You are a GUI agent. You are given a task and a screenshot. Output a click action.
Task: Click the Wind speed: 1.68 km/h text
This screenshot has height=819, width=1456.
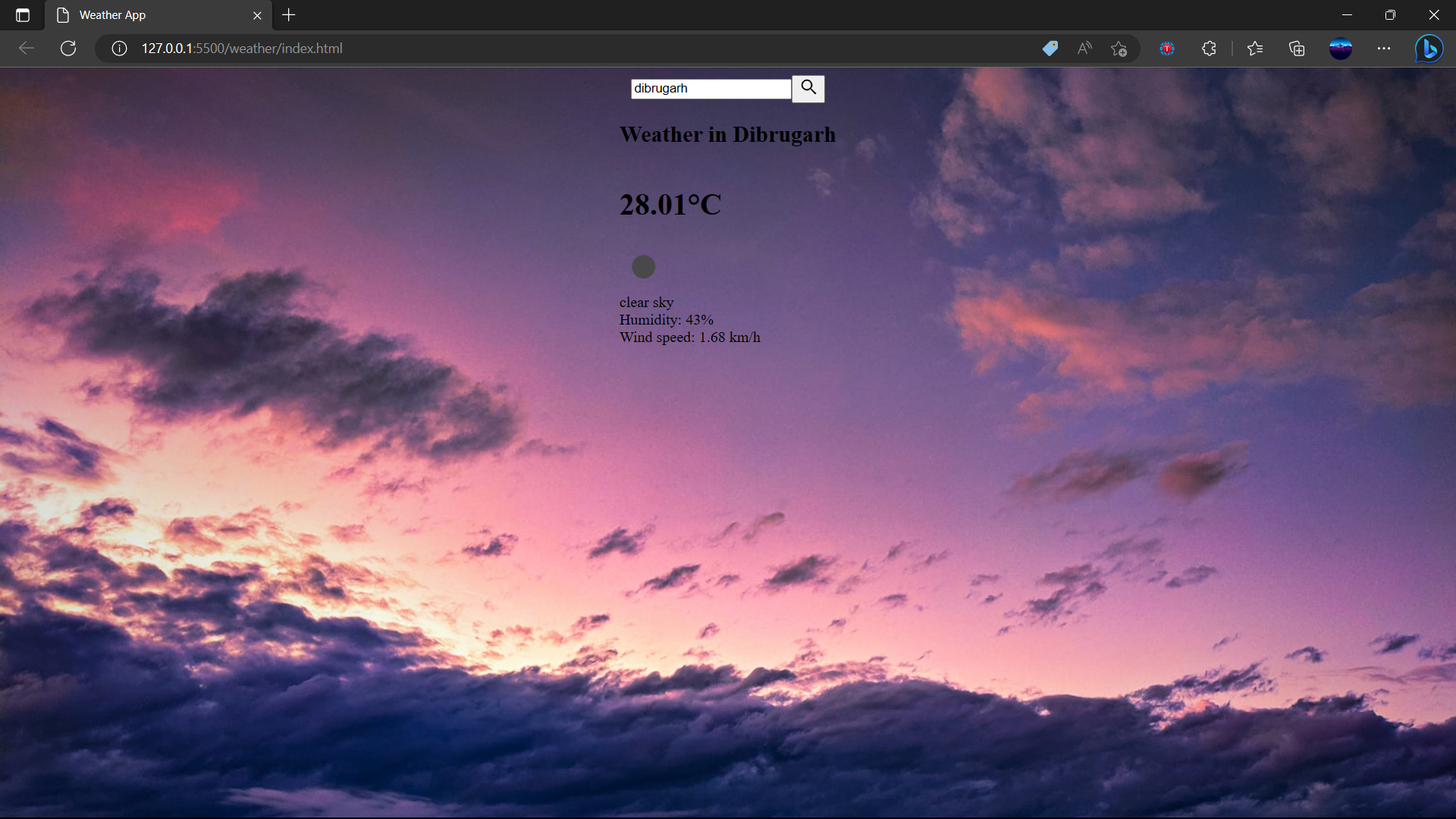click(689, 337)
